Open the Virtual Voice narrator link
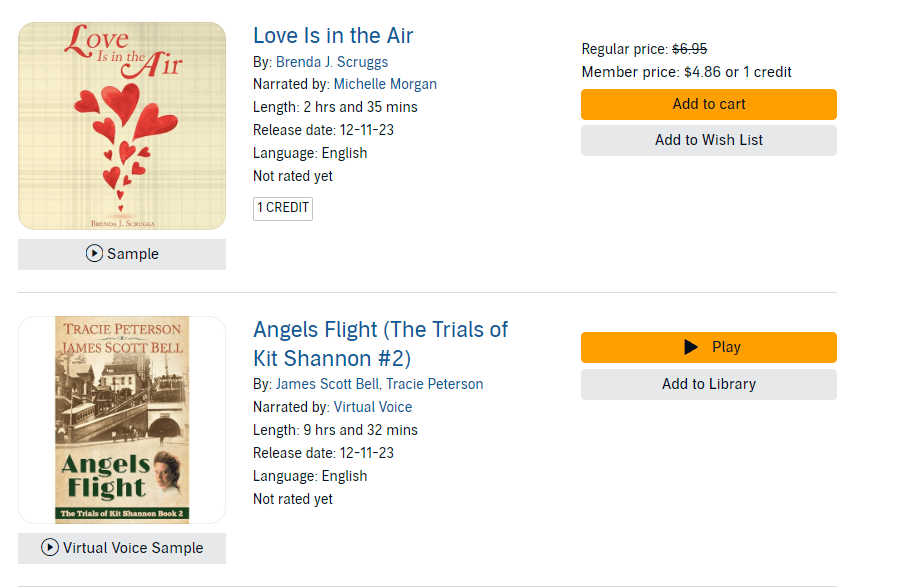914x587 pixels. coord(373,407)
